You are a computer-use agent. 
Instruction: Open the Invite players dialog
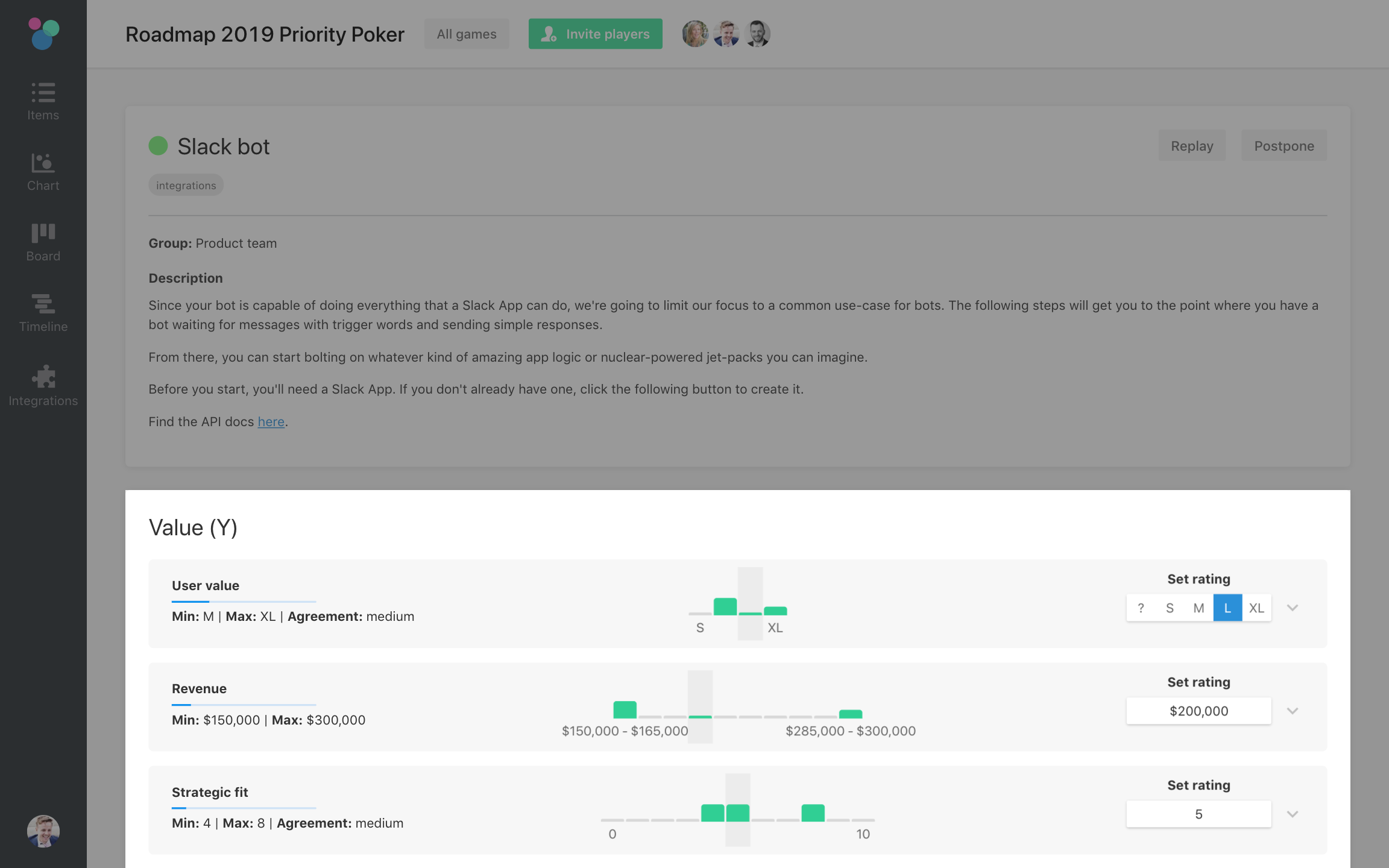595,34
